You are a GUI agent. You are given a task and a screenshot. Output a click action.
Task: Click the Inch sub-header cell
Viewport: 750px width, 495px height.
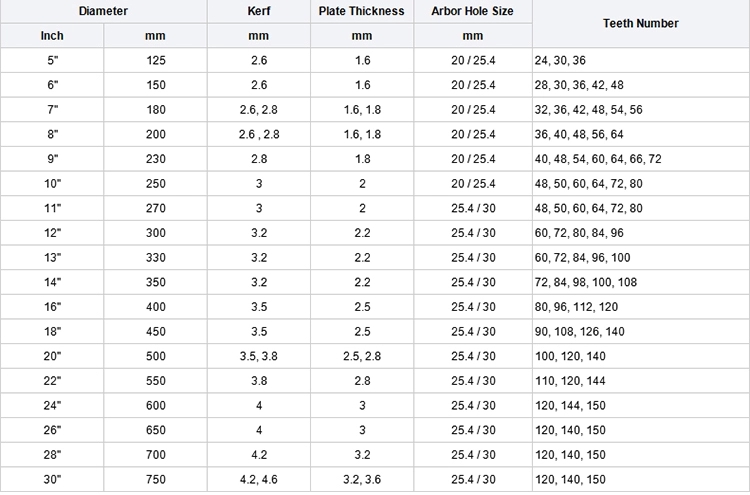tap(52, 35)
